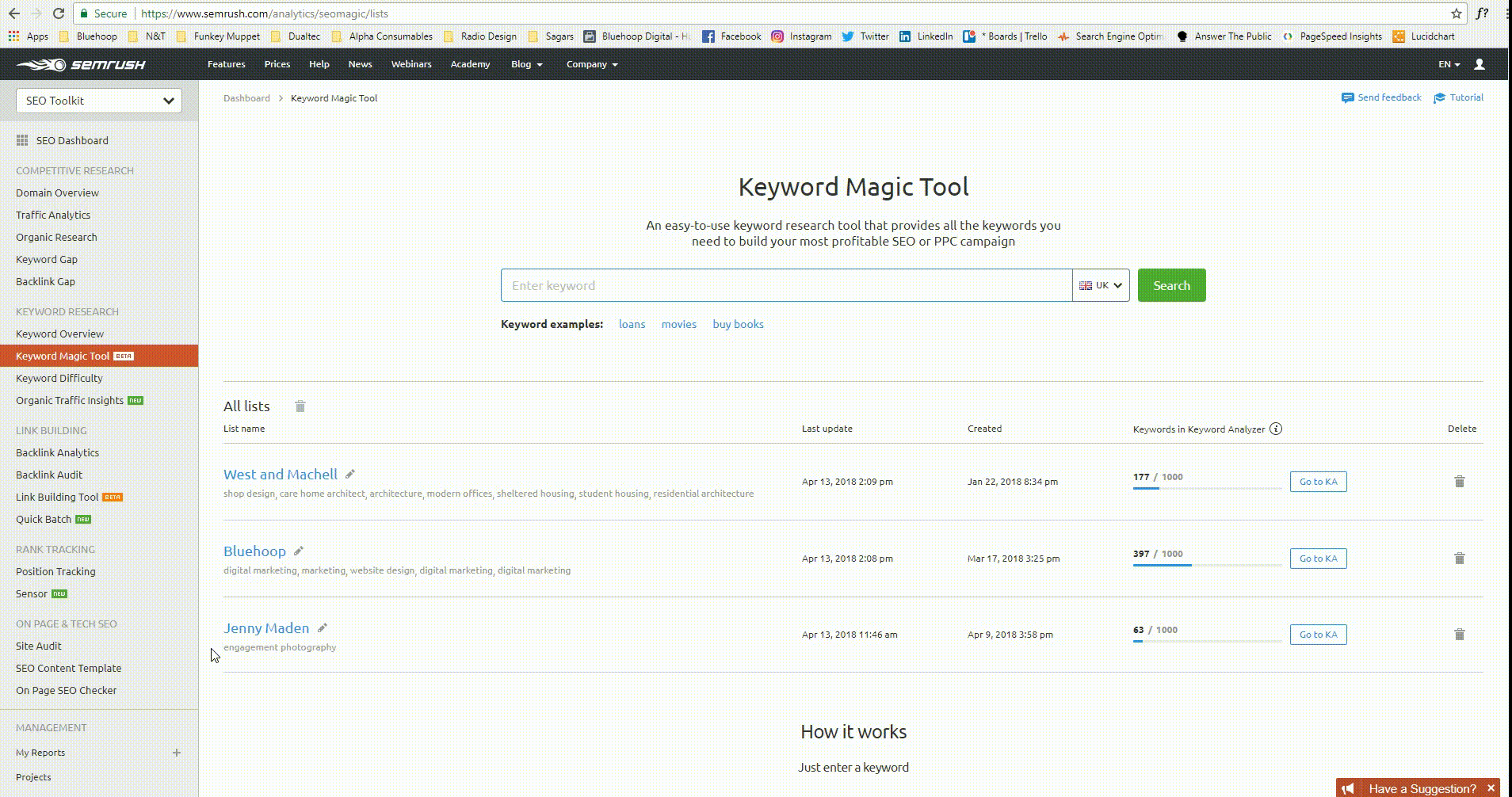Open Facebook bookmark

point(731,36)
